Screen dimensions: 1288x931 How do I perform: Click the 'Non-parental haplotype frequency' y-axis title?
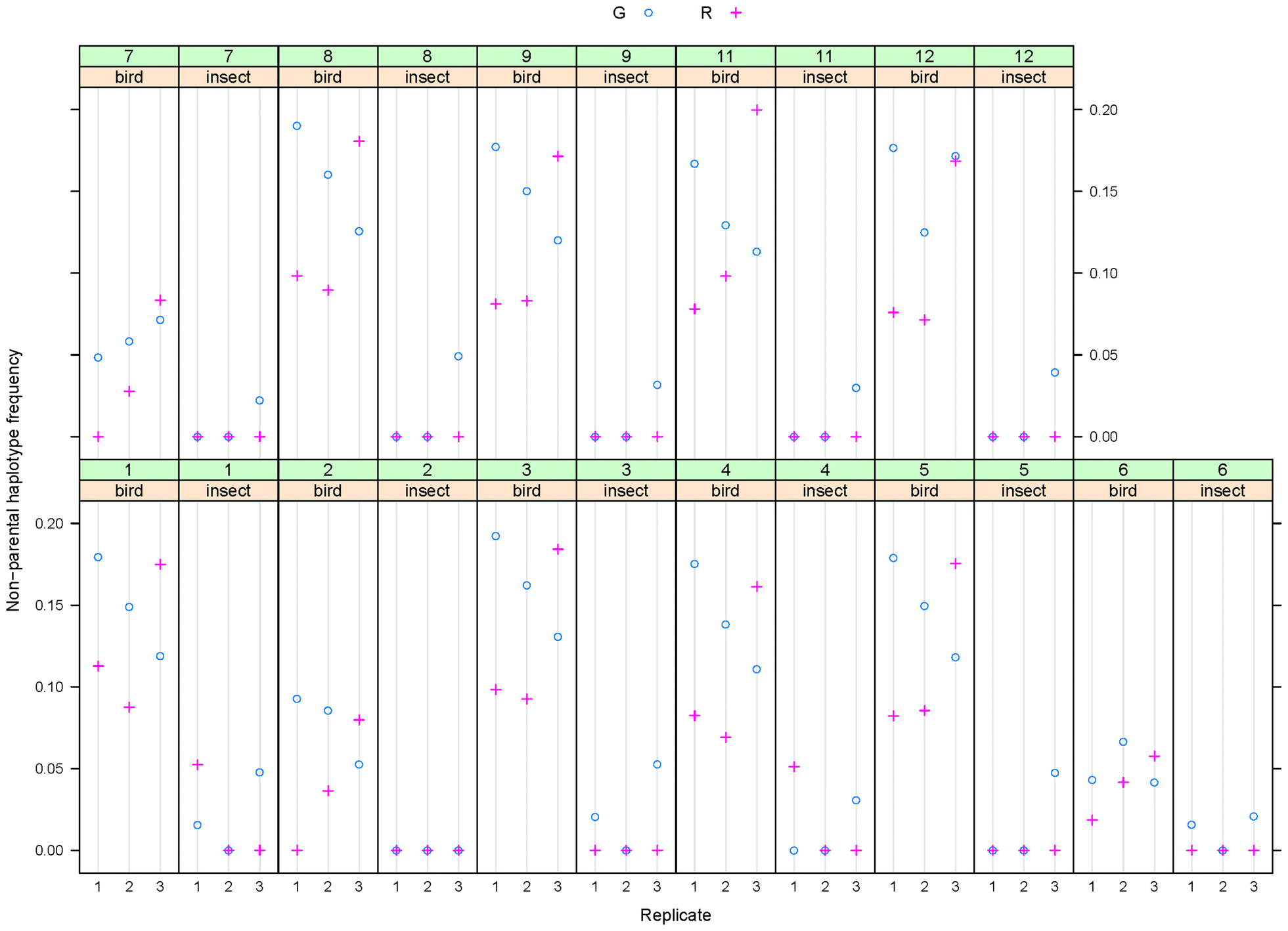14,480
